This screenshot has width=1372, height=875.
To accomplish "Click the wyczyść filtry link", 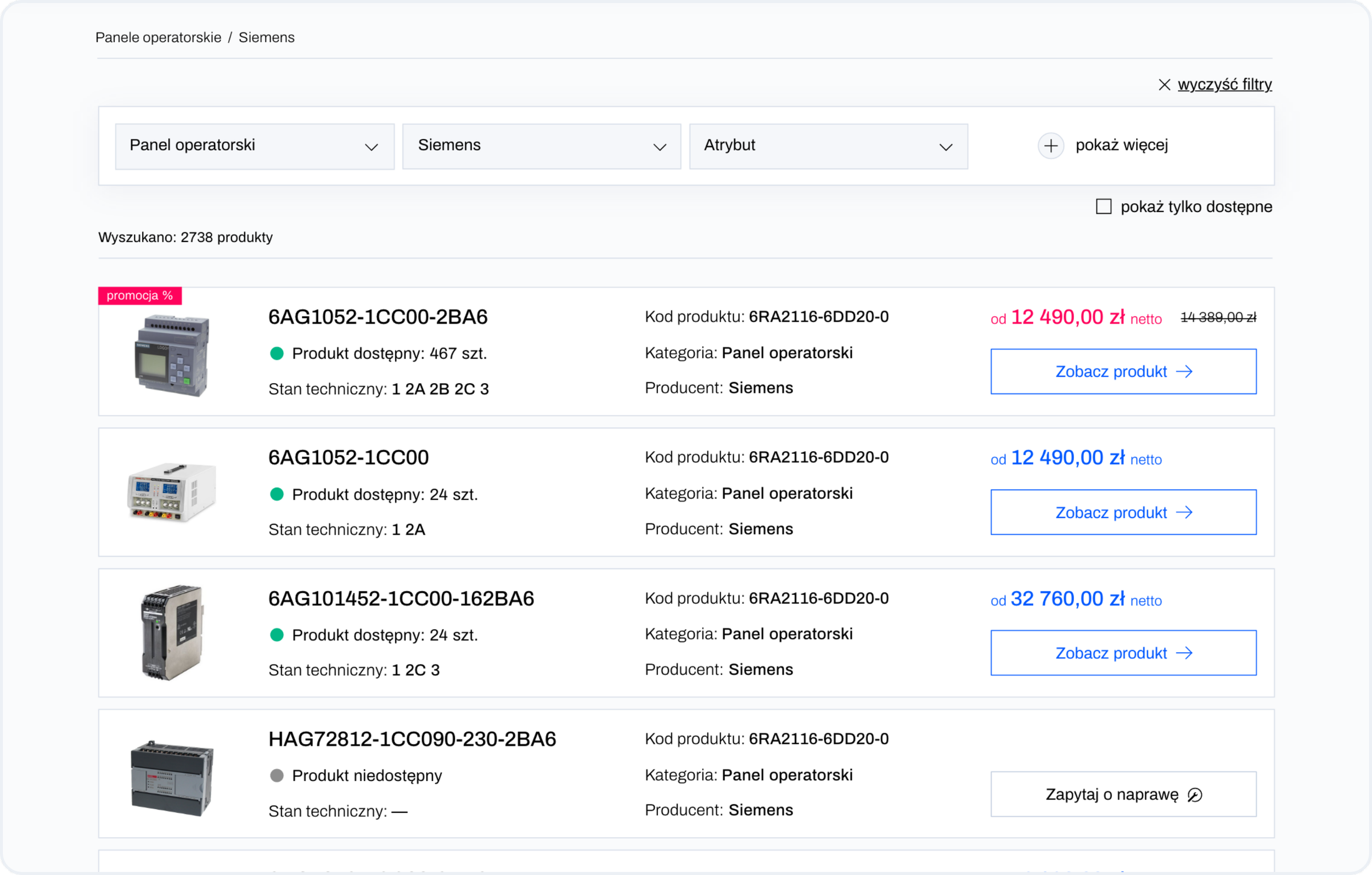I will [x=1224, y=85].
